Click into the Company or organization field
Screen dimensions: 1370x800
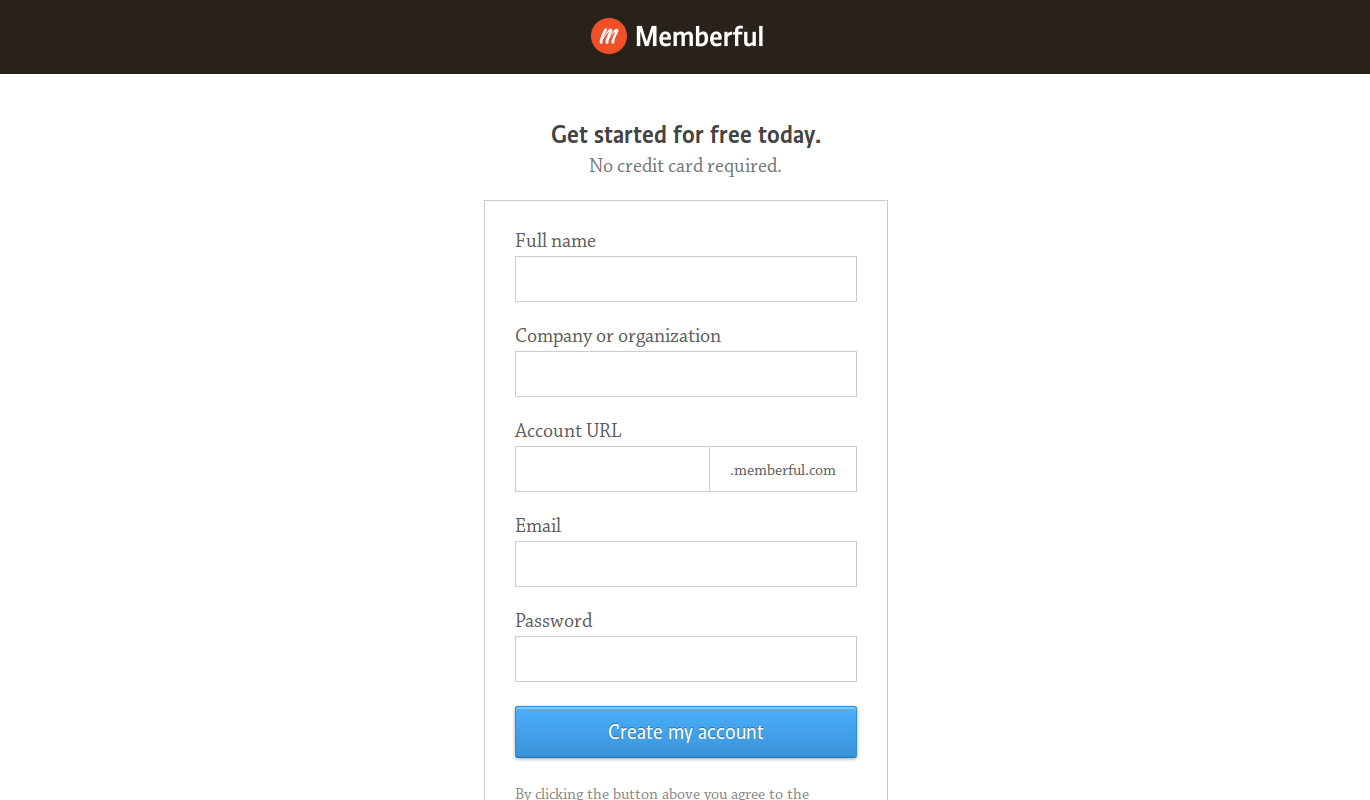[685, 374]
